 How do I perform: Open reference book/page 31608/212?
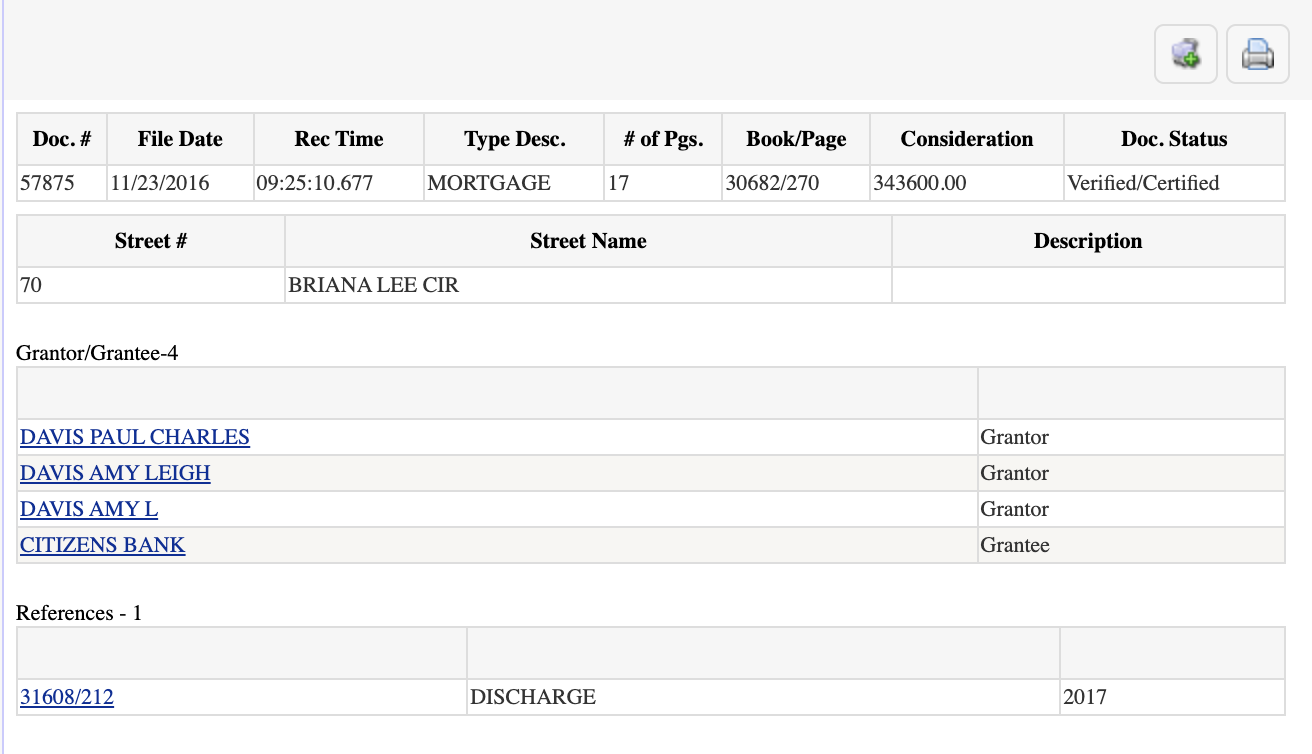tap(67, 697)
